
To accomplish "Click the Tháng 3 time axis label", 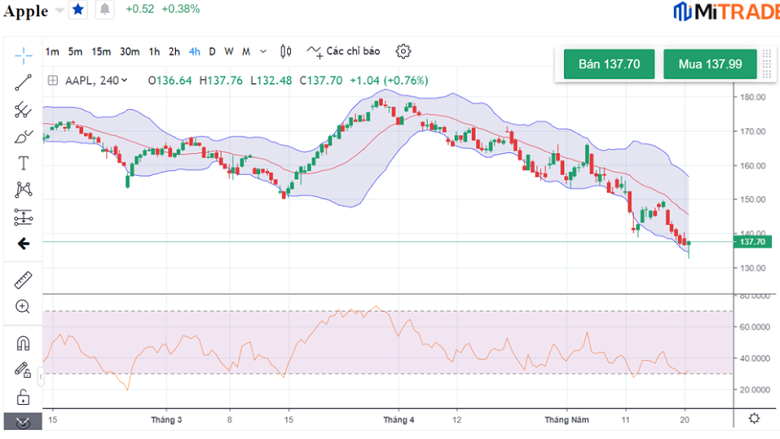I will tap(166, 420).
